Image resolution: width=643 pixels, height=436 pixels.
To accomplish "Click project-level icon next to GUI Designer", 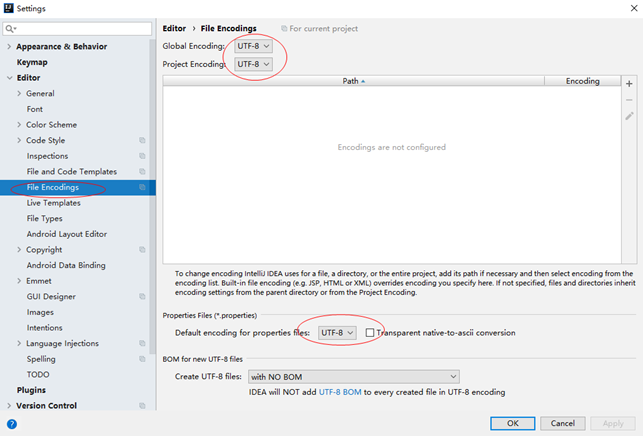I will (142, 296).
